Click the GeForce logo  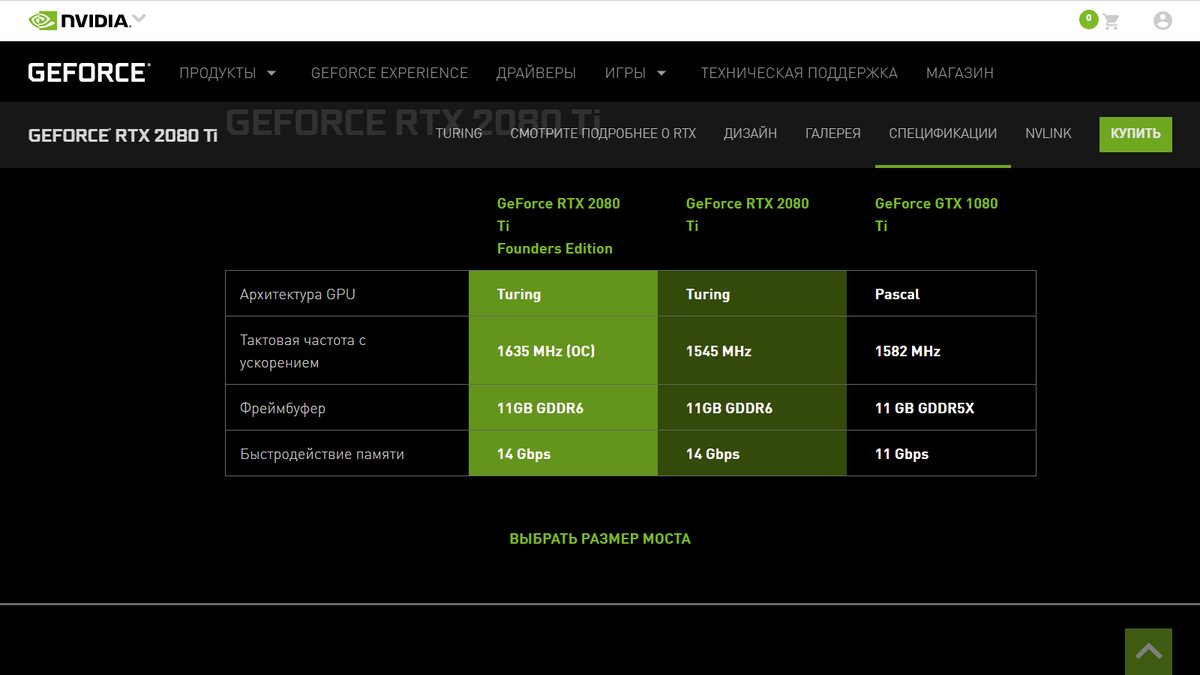89,72
